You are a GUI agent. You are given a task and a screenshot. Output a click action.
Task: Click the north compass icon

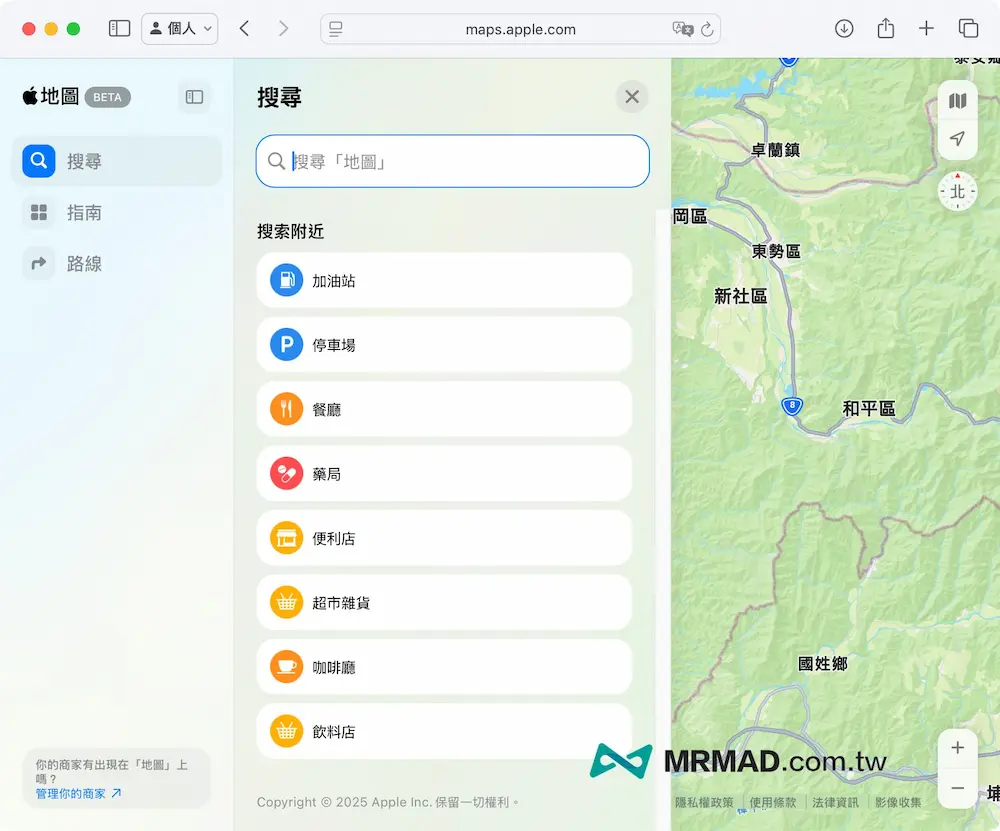(x=957, y=191)
